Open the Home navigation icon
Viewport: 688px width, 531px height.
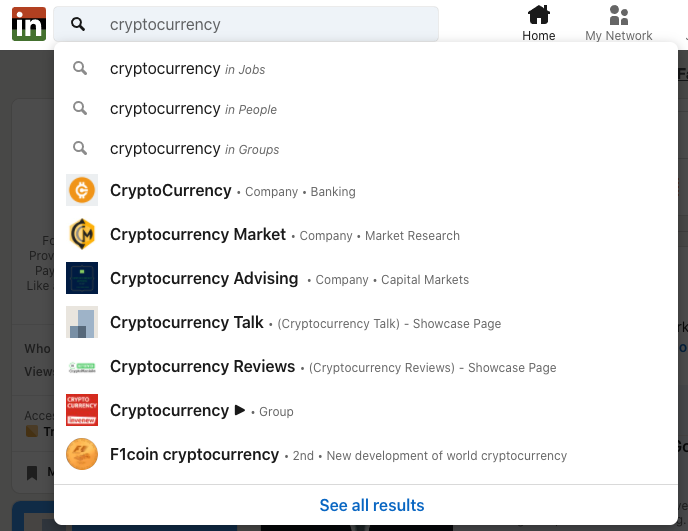[x=538, y=15]
